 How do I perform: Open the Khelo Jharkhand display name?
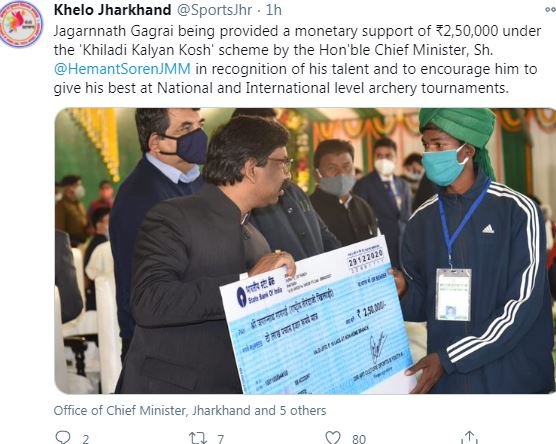pyautogui.click(x=112, y=10)
